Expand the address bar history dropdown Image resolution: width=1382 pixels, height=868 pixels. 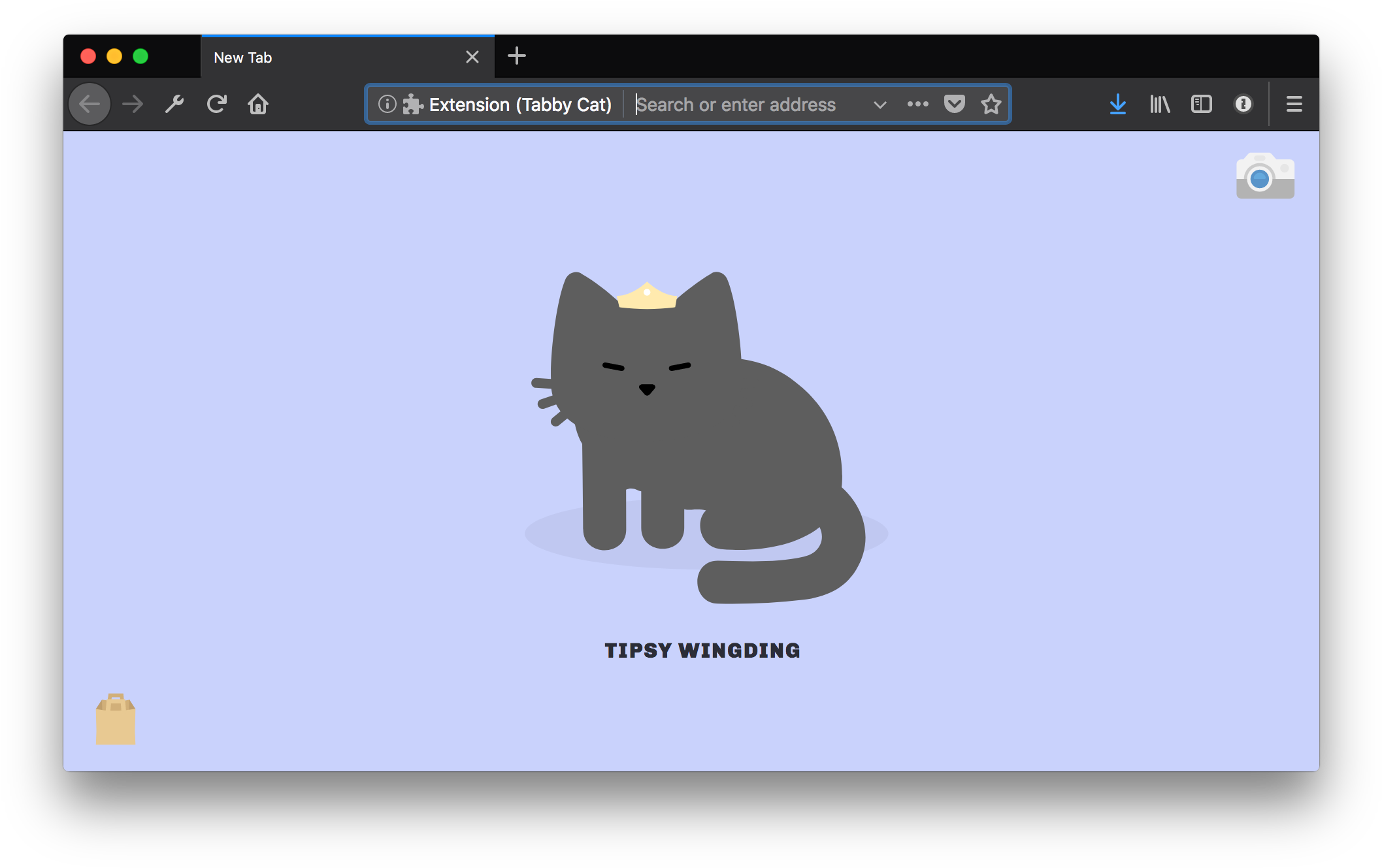(880, 104)
